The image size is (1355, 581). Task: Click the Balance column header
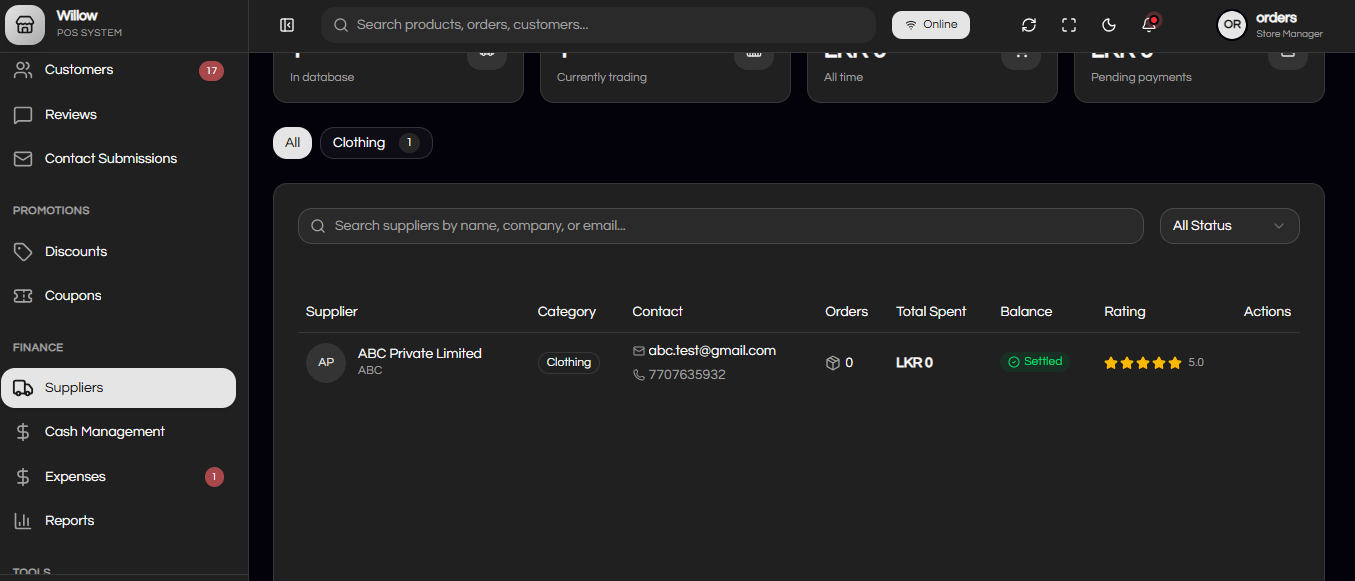1026,312
